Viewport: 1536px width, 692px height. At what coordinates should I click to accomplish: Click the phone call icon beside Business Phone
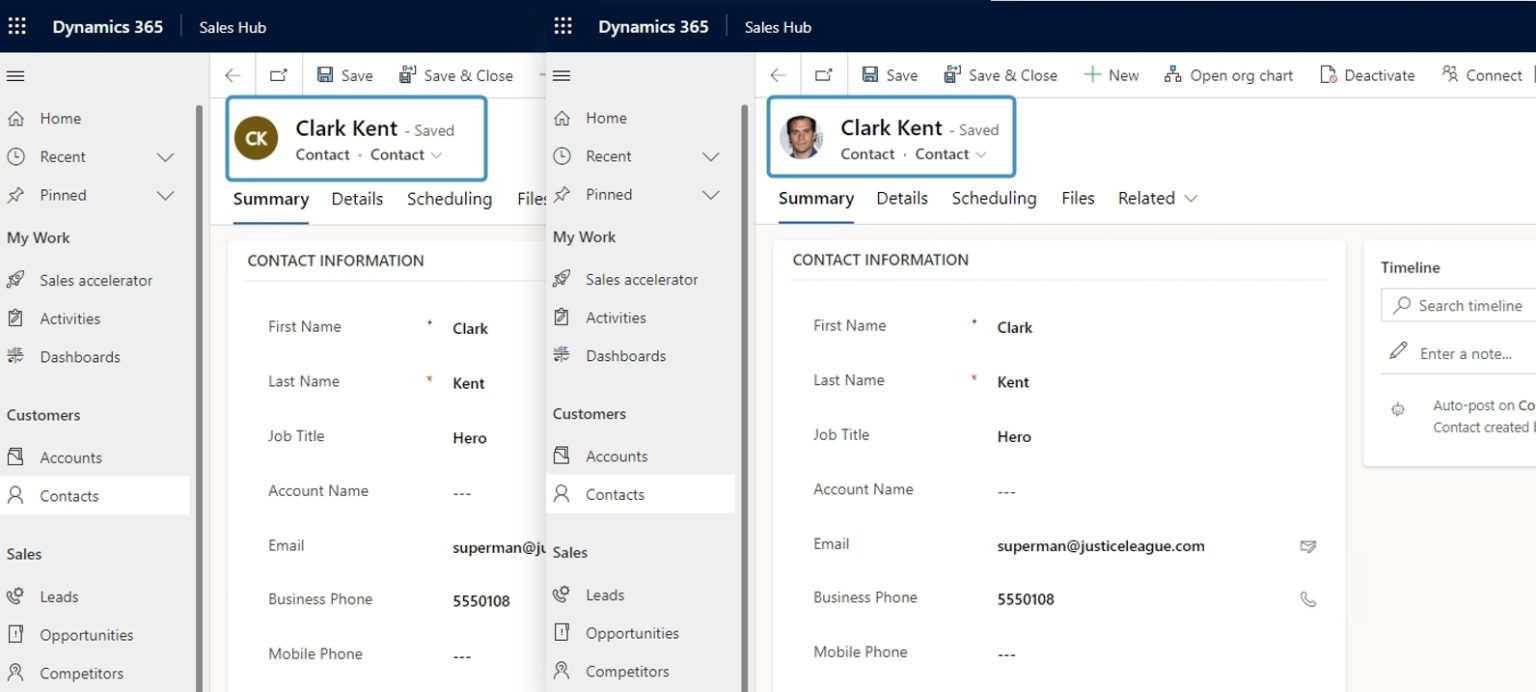[1307, 599]
